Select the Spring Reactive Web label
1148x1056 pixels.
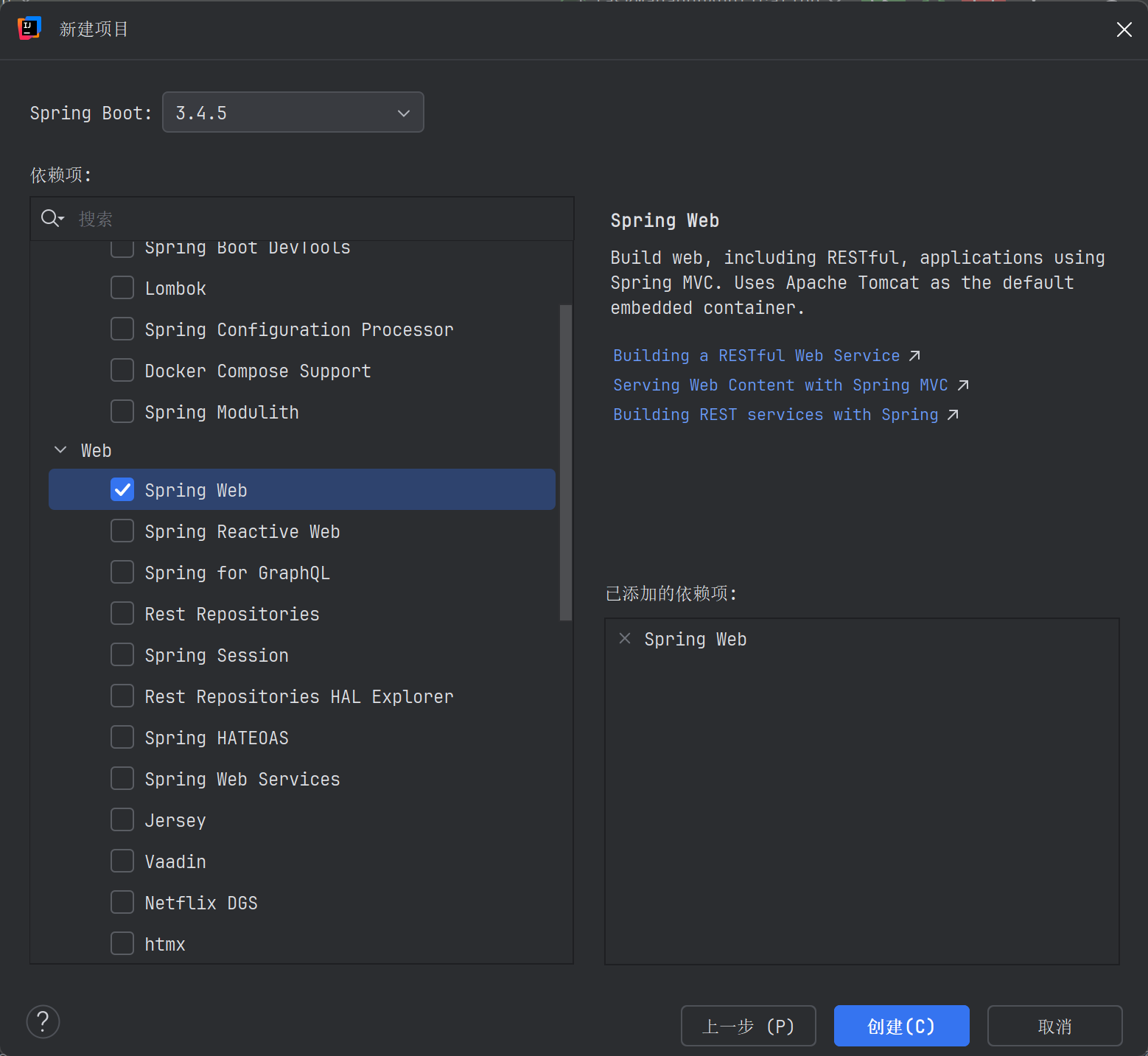coord(242,531)
